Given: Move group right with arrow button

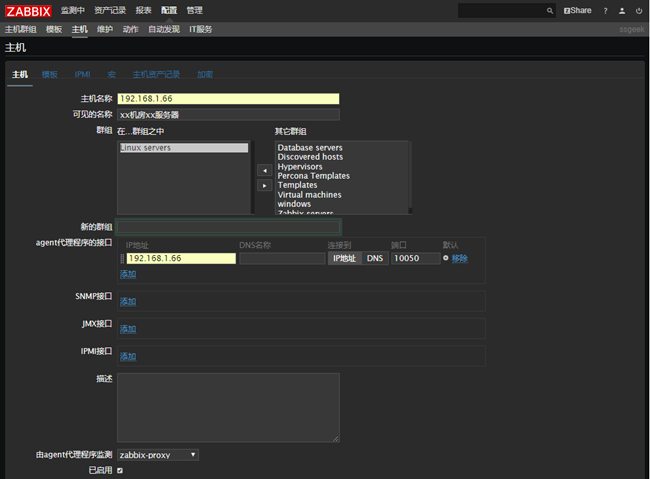Looking at the screenshot, I should [x=264, y=185].
